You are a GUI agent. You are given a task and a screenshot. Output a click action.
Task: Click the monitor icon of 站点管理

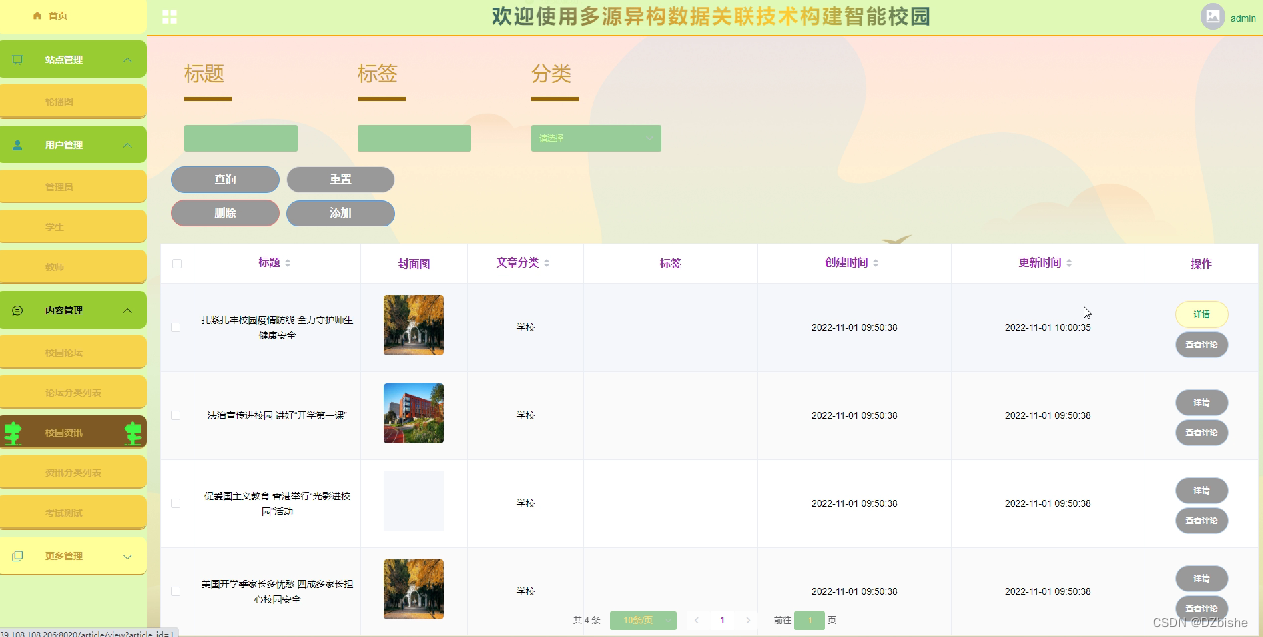[x=17, y=60]
